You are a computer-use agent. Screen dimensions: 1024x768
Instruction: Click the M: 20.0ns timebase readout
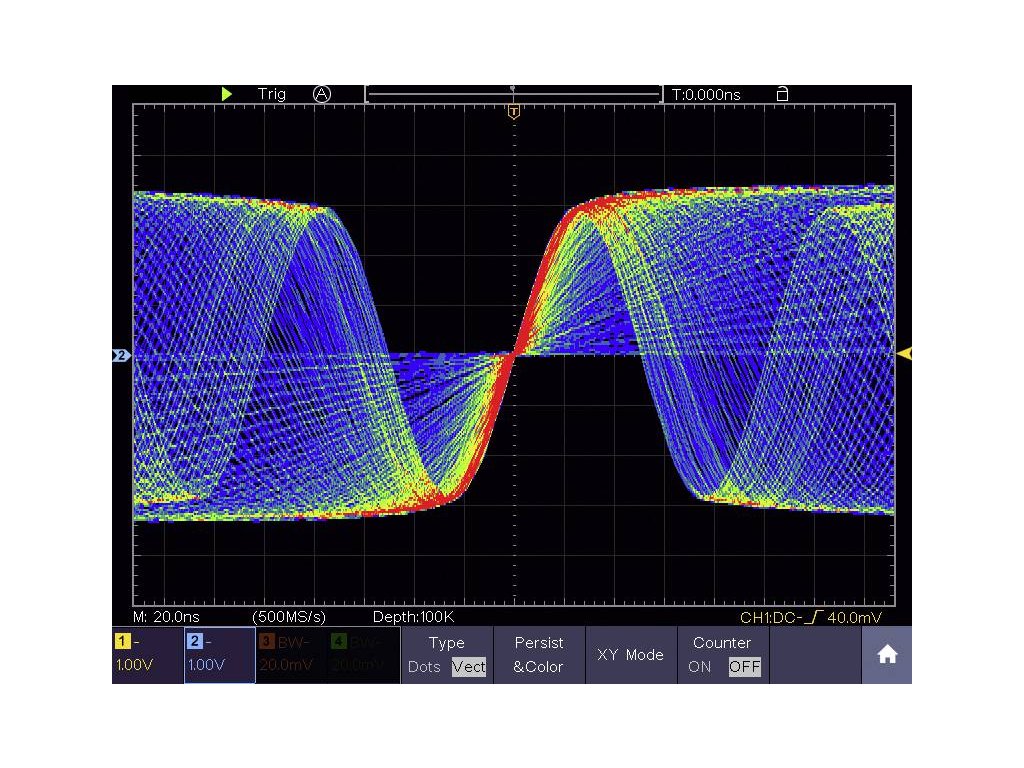coord(165,617)
